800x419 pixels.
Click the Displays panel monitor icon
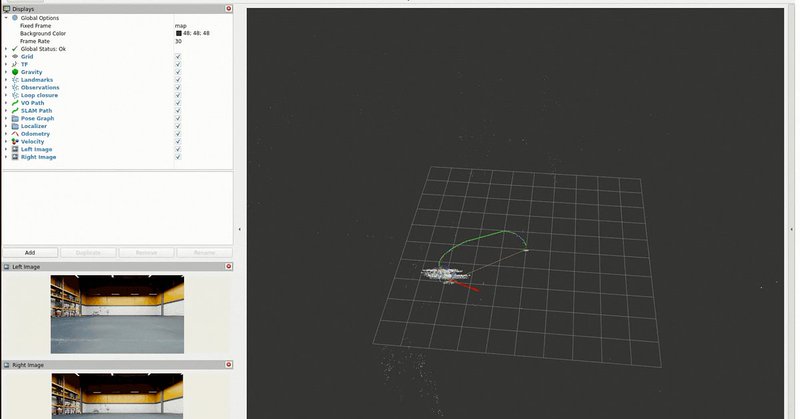pyautogui.click(x=7, y=9)
